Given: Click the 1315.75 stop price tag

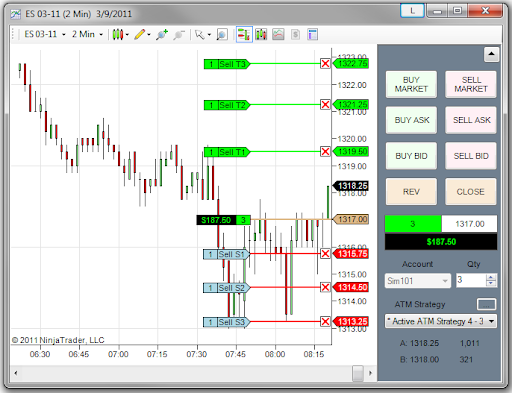Looking at the screenshot, I should point(351,254).
